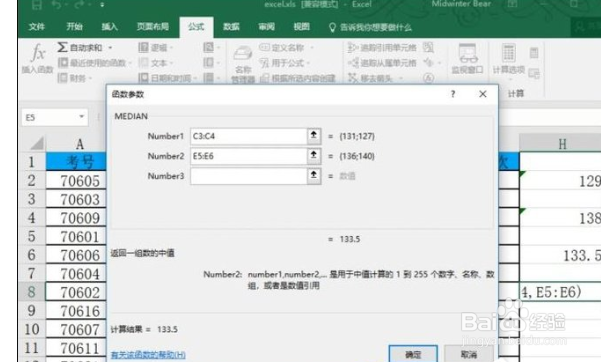Screen dimensions: 601x362
Task: Click cell containing 70605
Action: pos(76,180)
